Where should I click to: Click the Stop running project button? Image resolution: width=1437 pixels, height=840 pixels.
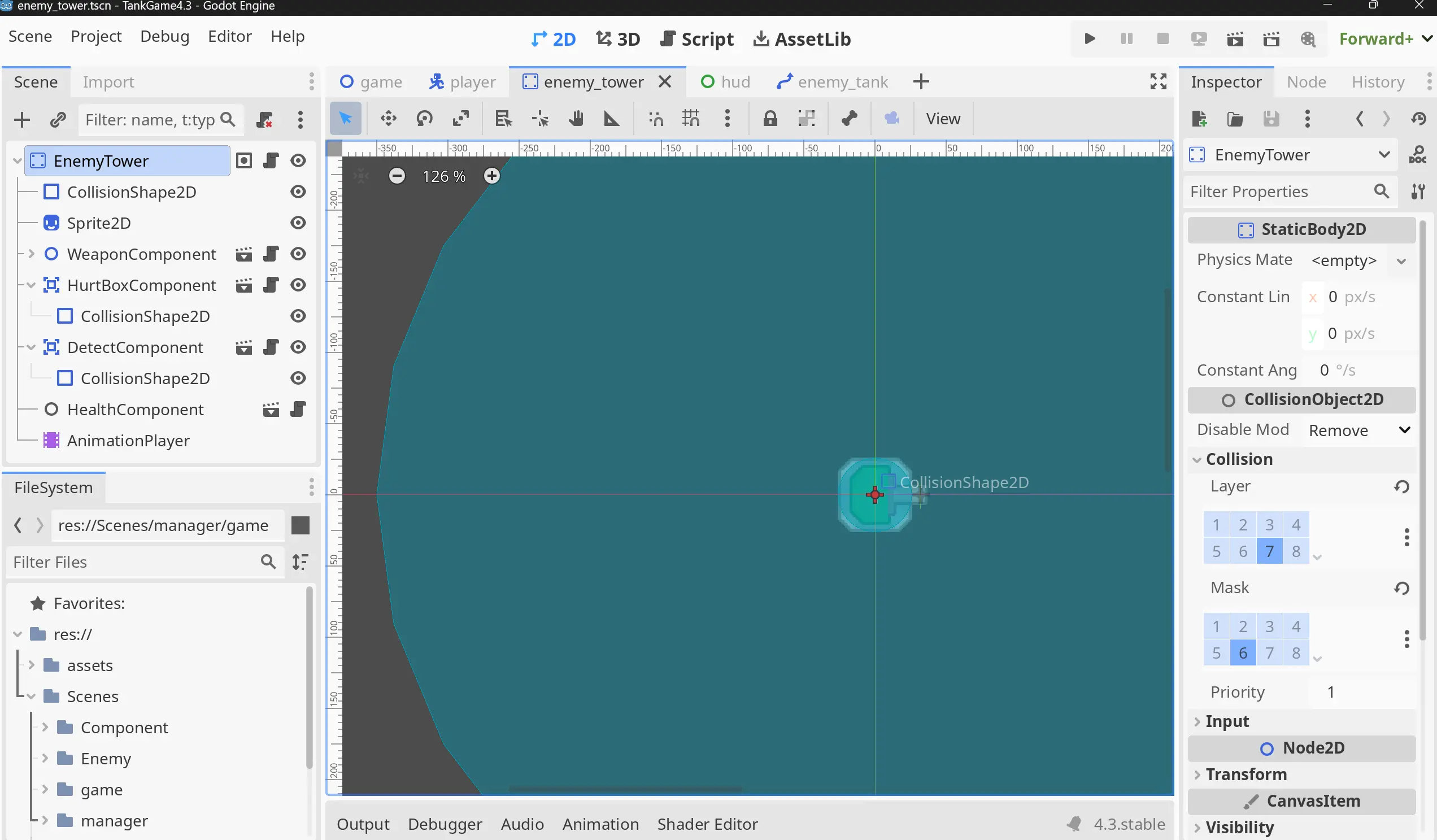pos(1162,39)
